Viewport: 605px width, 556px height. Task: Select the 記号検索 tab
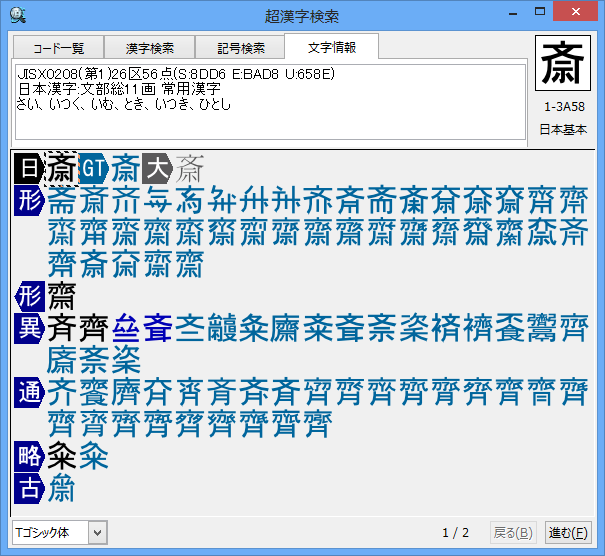click(240, 48)
